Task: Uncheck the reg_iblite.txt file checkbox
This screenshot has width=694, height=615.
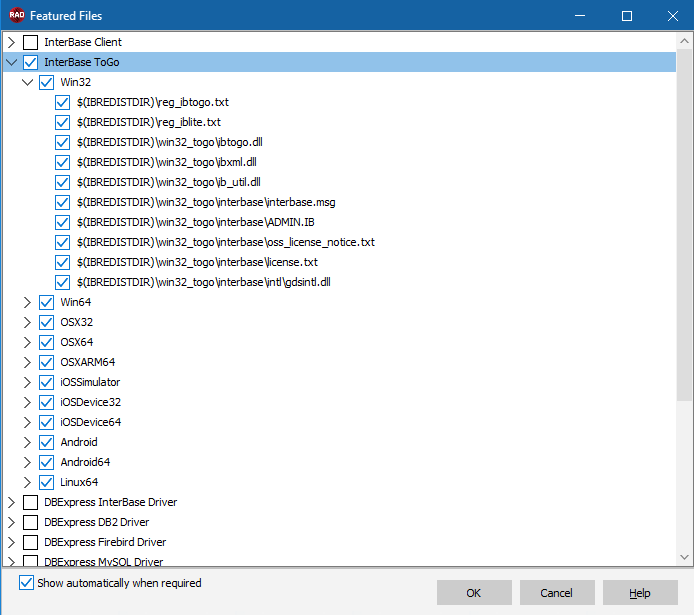Action: tap(62, 122)
